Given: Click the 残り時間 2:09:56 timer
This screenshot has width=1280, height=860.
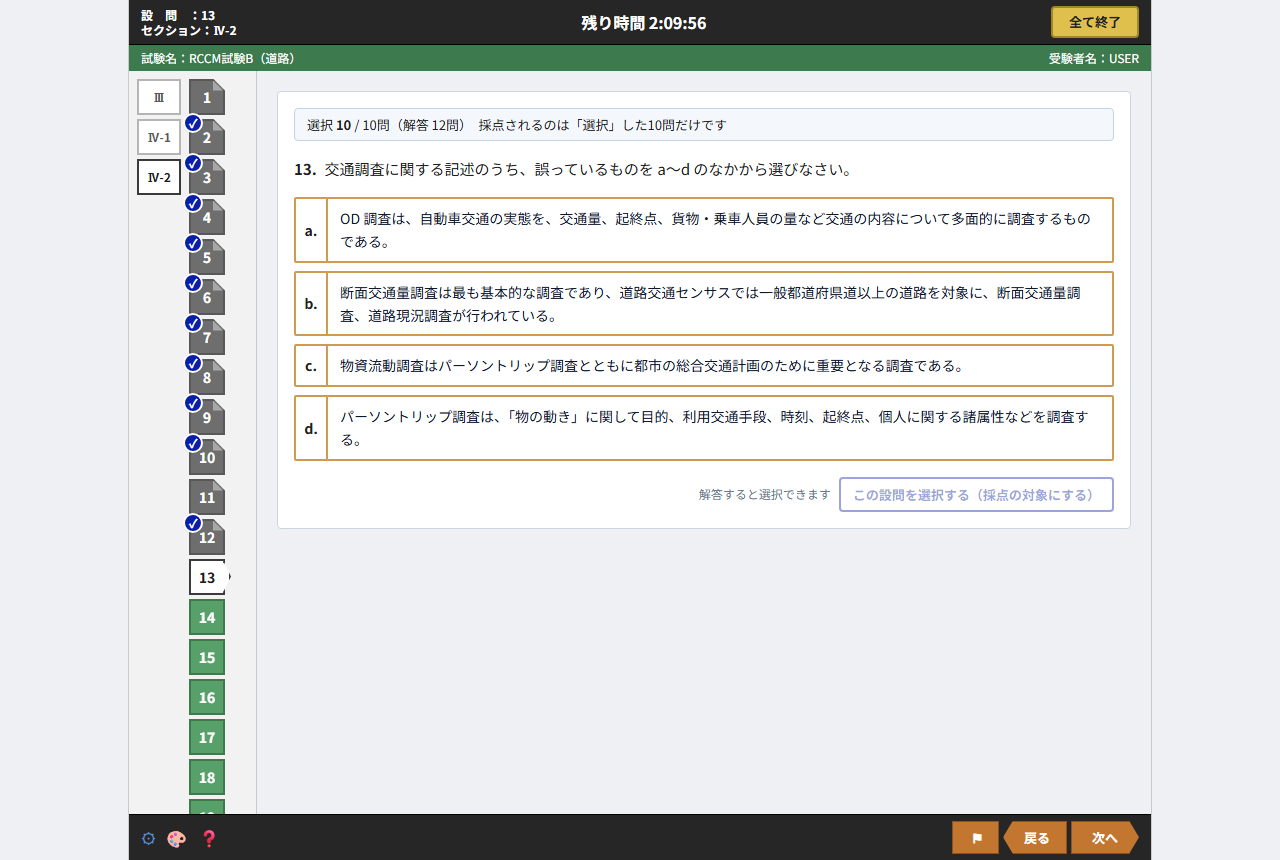Looking at the screenshot, I should 644,22.
